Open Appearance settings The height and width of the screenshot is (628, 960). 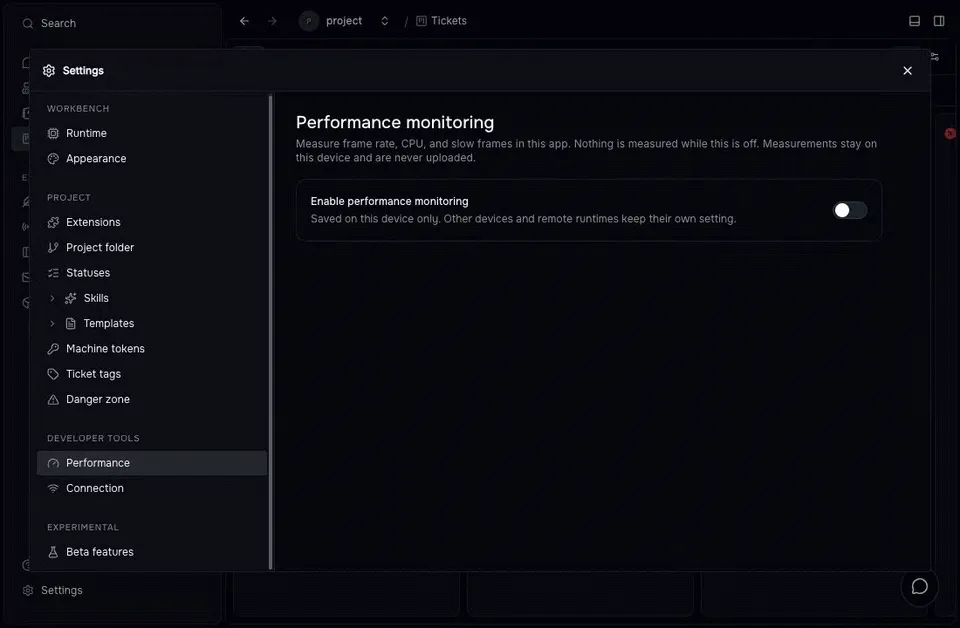coord(151,159)
